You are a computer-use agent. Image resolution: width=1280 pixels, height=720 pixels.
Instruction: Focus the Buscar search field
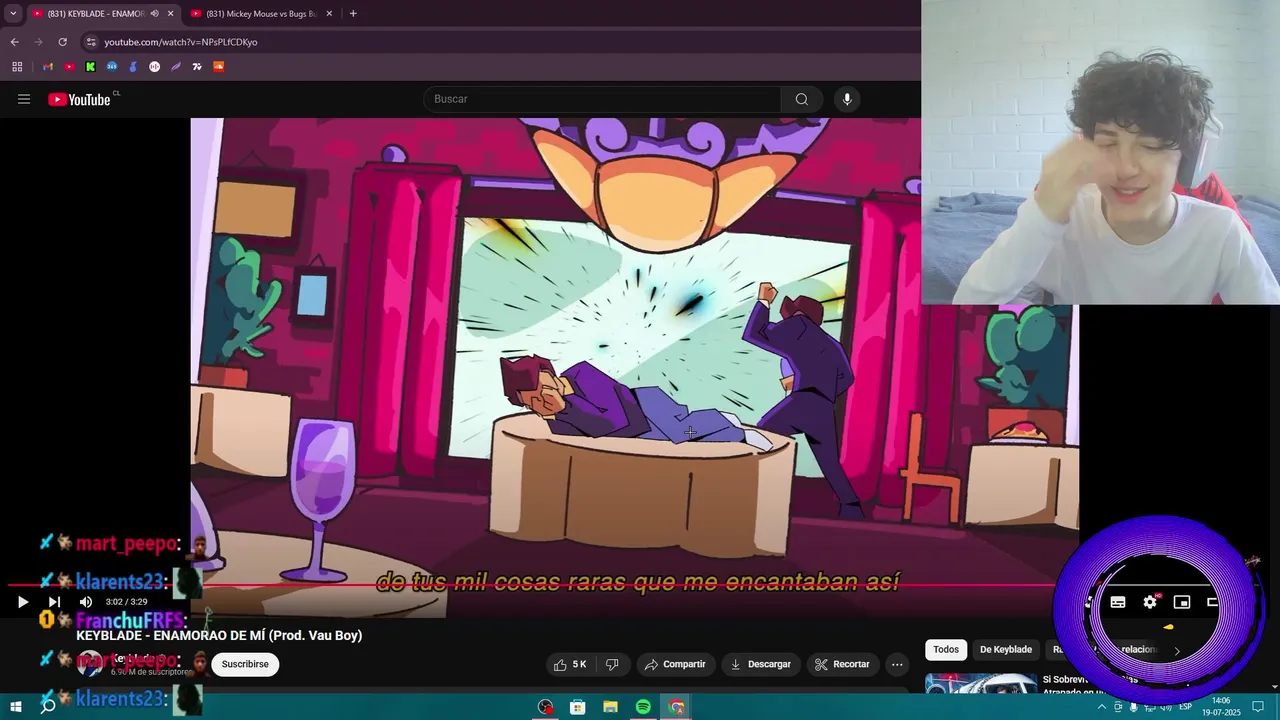click(602, 99)
